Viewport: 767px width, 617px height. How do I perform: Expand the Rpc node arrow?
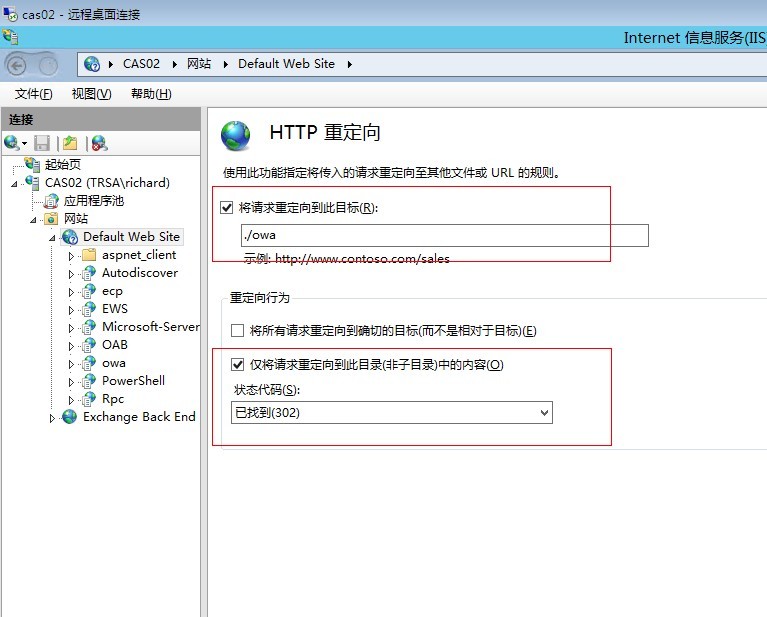coord(71,400)
